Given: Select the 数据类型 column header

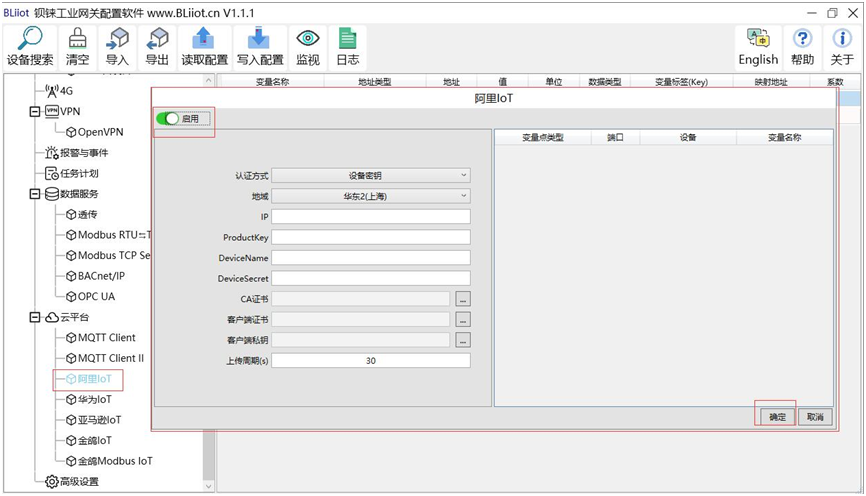Looking at the screenshot, I should 605,82.
